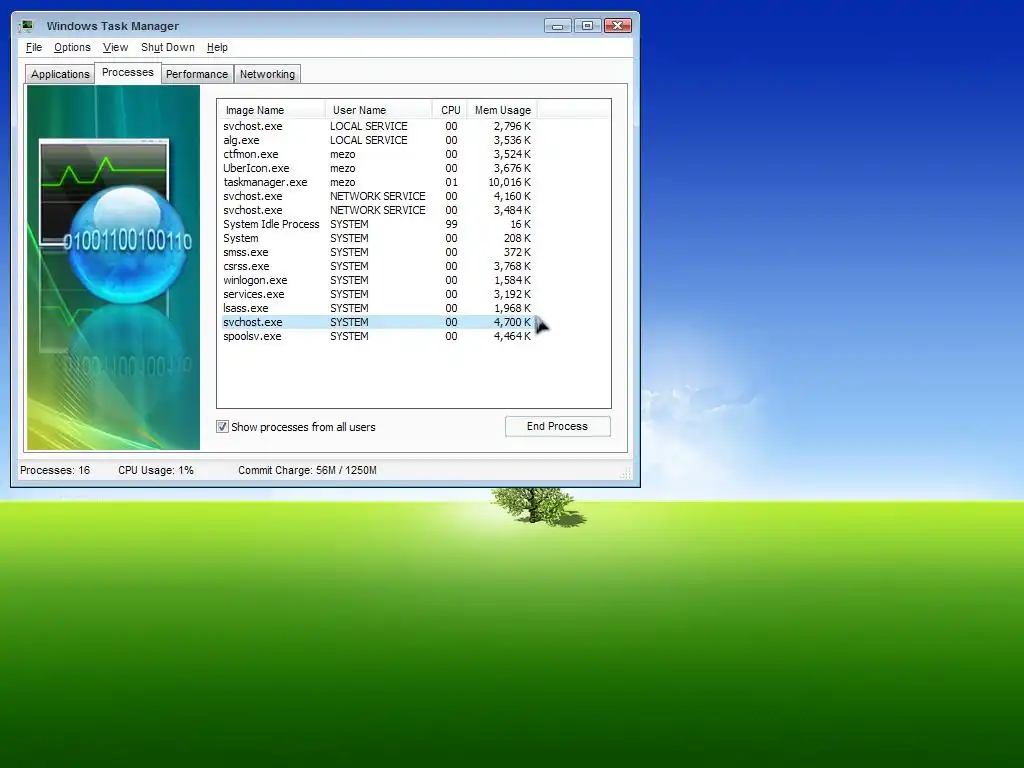Image resolution: width=1024 pixels, height=768 pixels.
Task: Open the Shut Down menu
Action: (x=168, y=47)
